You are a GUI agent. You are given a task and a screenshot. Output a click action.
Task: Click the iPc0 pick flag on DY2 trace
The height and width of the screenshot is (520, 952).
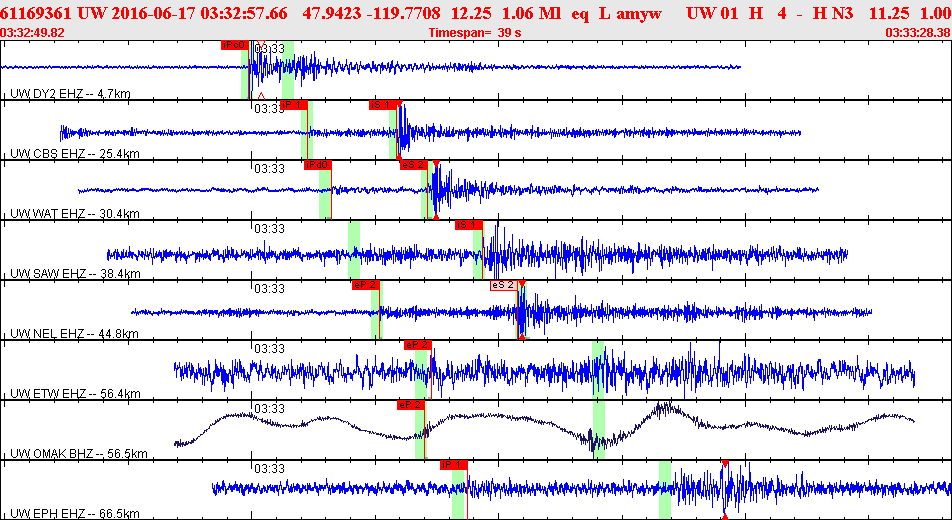[234, 45]
